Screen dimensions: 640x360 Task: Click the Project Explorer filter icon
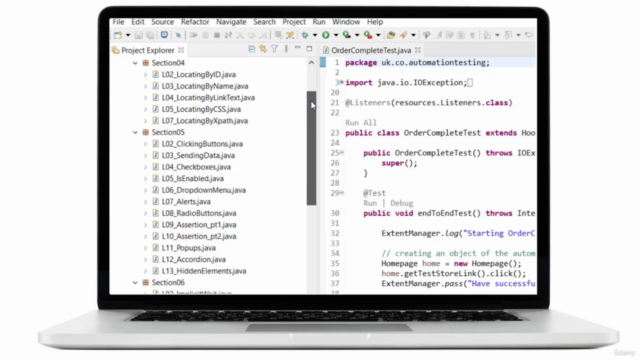[x=274, y=49]
